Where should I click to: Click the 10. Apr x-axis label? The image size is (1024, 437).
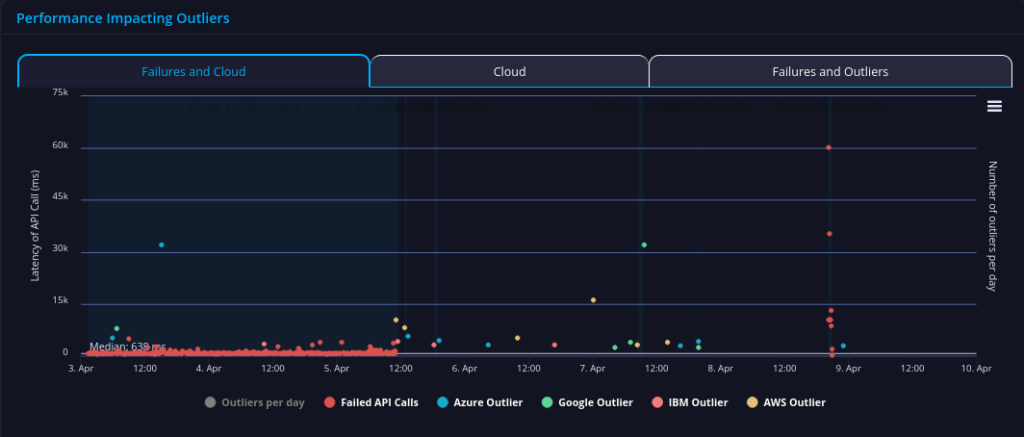(x=976, y=369)
